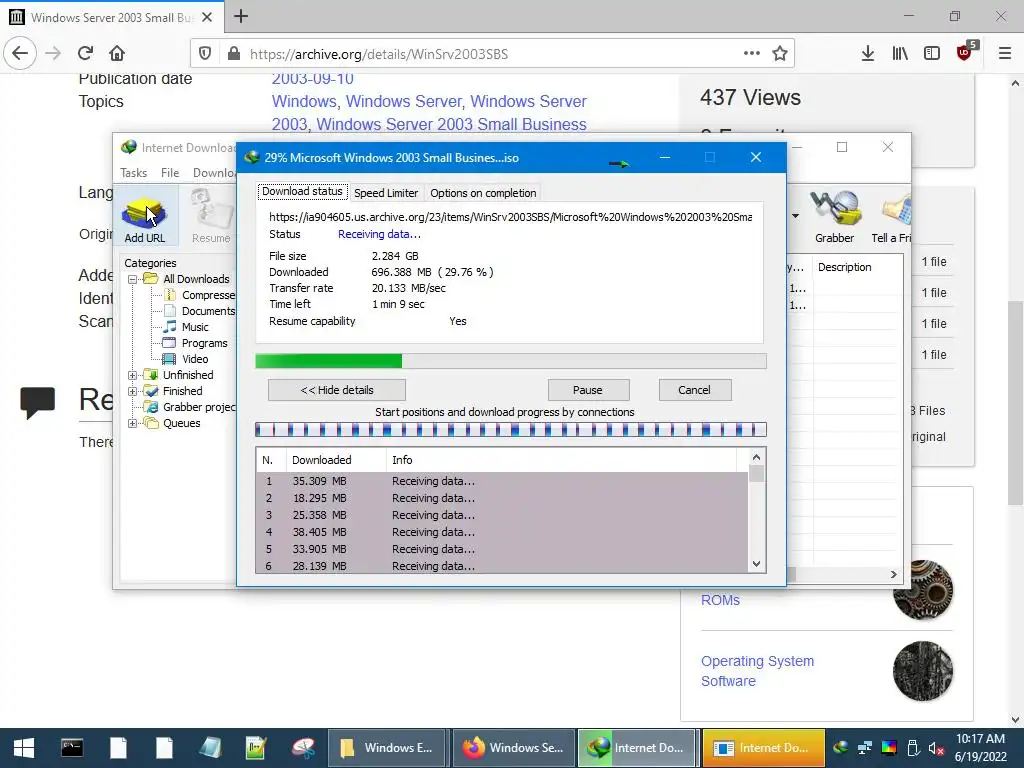The width and height of the screenshot is (1024, 768).
Task: Click the Tell a Friend icon
Action: click(891, 217)
